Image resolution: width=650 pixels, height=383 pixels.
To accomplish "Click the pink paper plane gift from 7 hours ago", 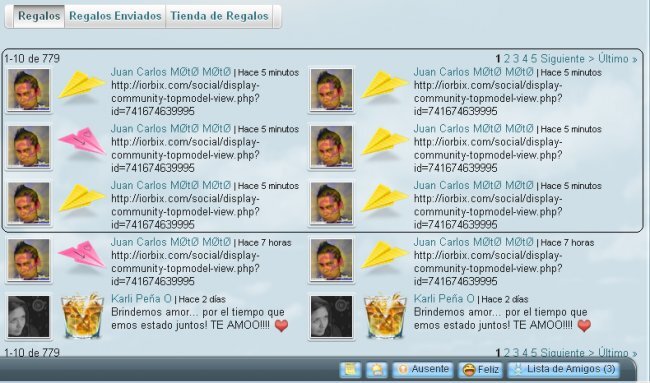I will 82,255.
